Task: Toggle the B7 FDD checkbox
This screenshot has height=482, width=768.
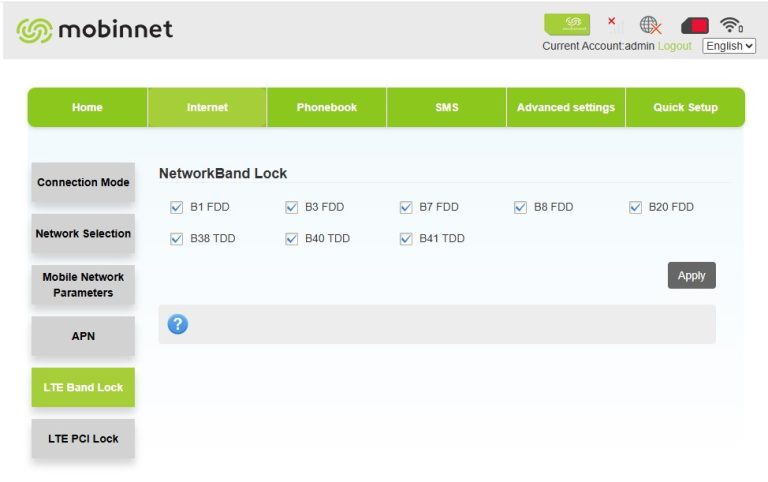Action: 406,208
